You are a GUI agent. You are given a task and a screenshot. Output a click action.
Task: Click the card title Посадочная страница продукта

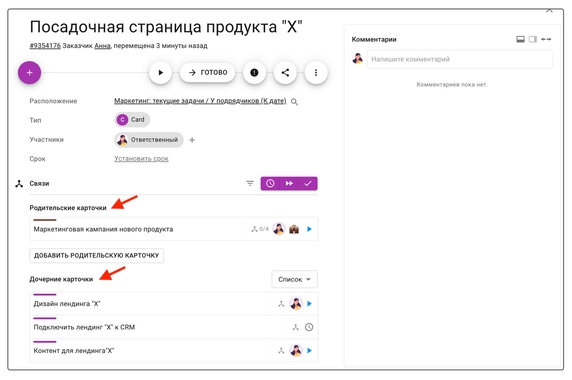166,27
